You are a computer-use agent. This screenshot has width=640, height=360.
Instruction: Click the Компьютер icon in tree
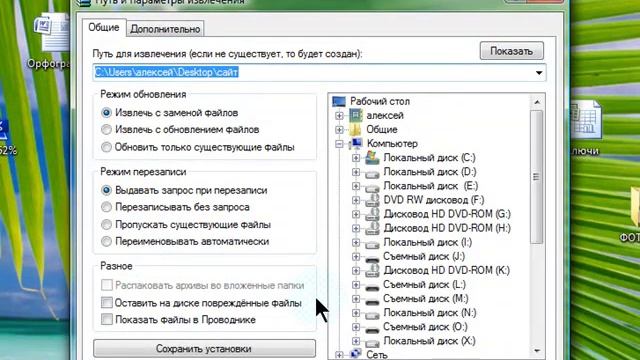point(356,143)
